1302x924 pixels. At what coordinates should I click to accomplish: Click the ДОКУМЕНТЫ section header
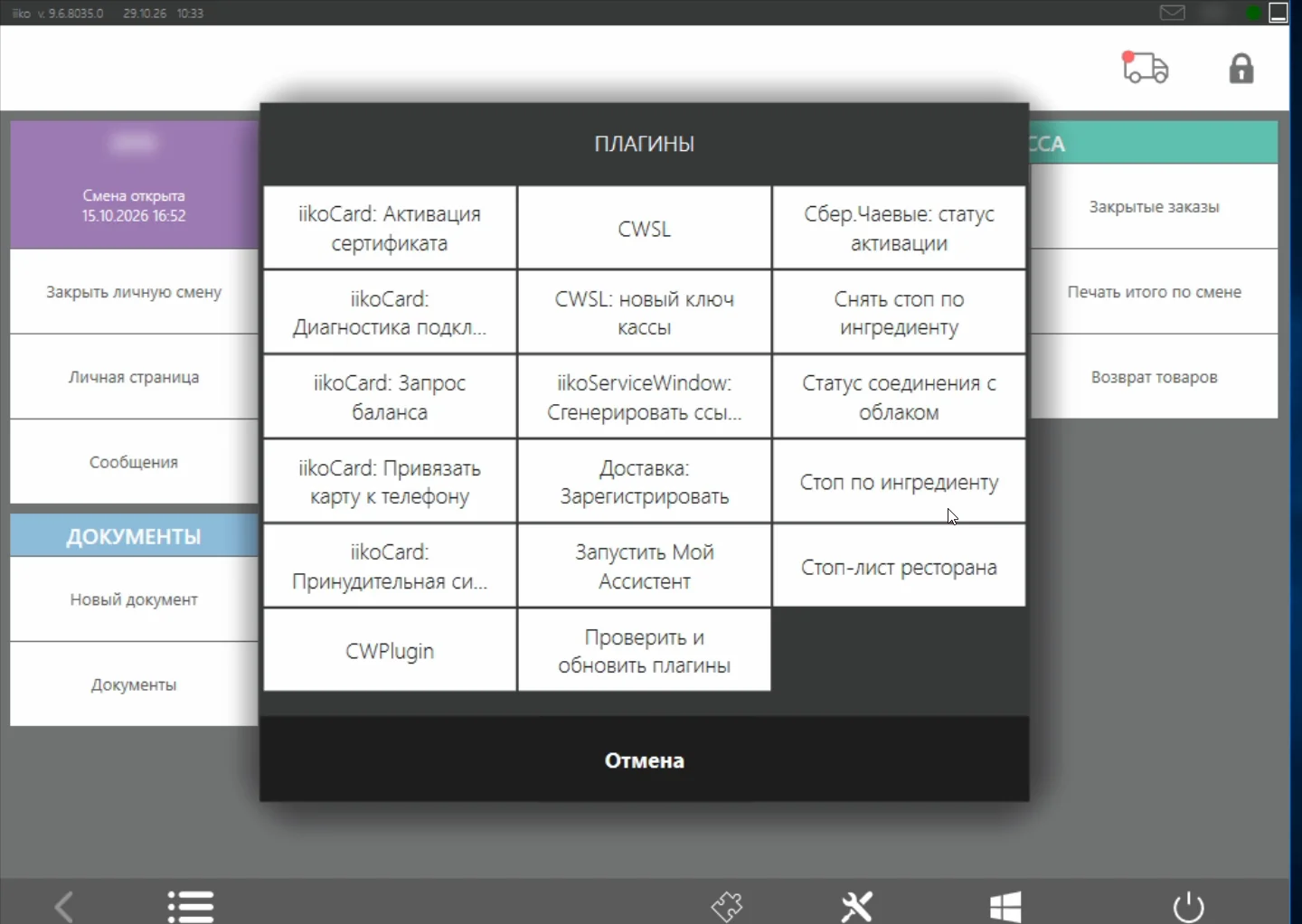[134, 535]
